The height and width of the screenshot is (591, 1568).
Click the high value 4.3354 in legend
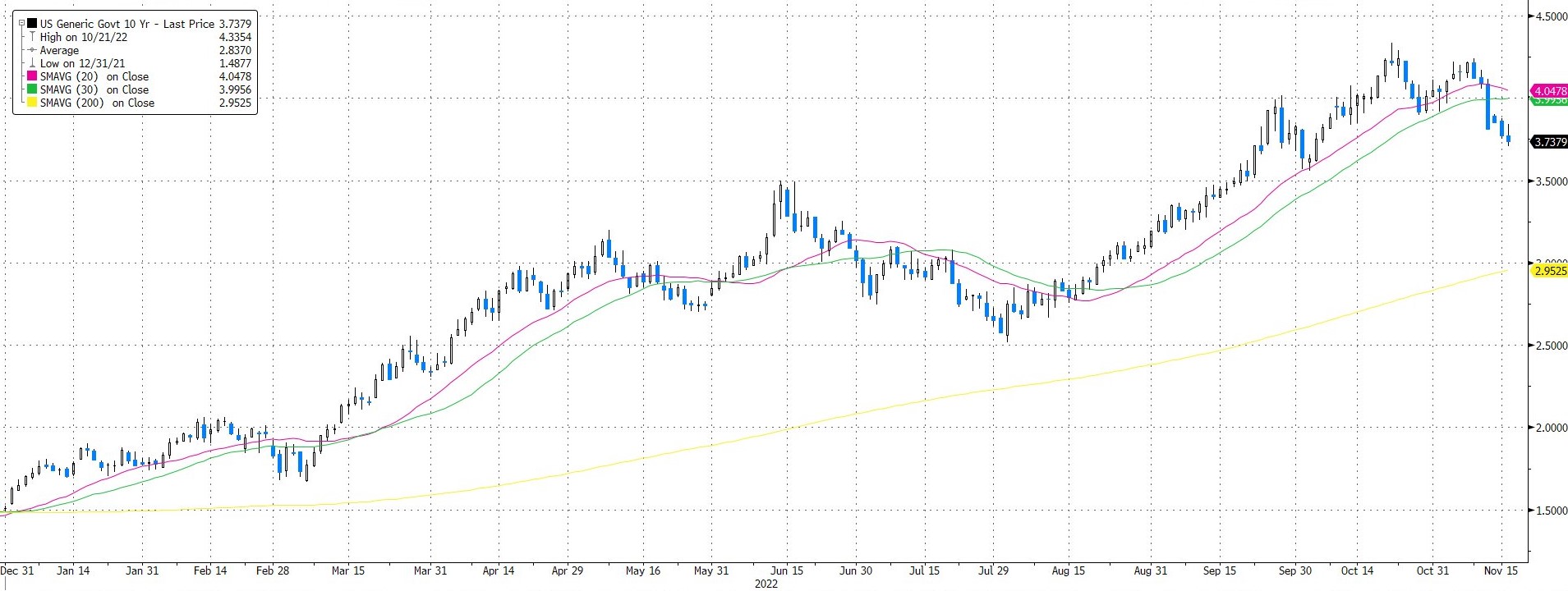coord(235,37)
